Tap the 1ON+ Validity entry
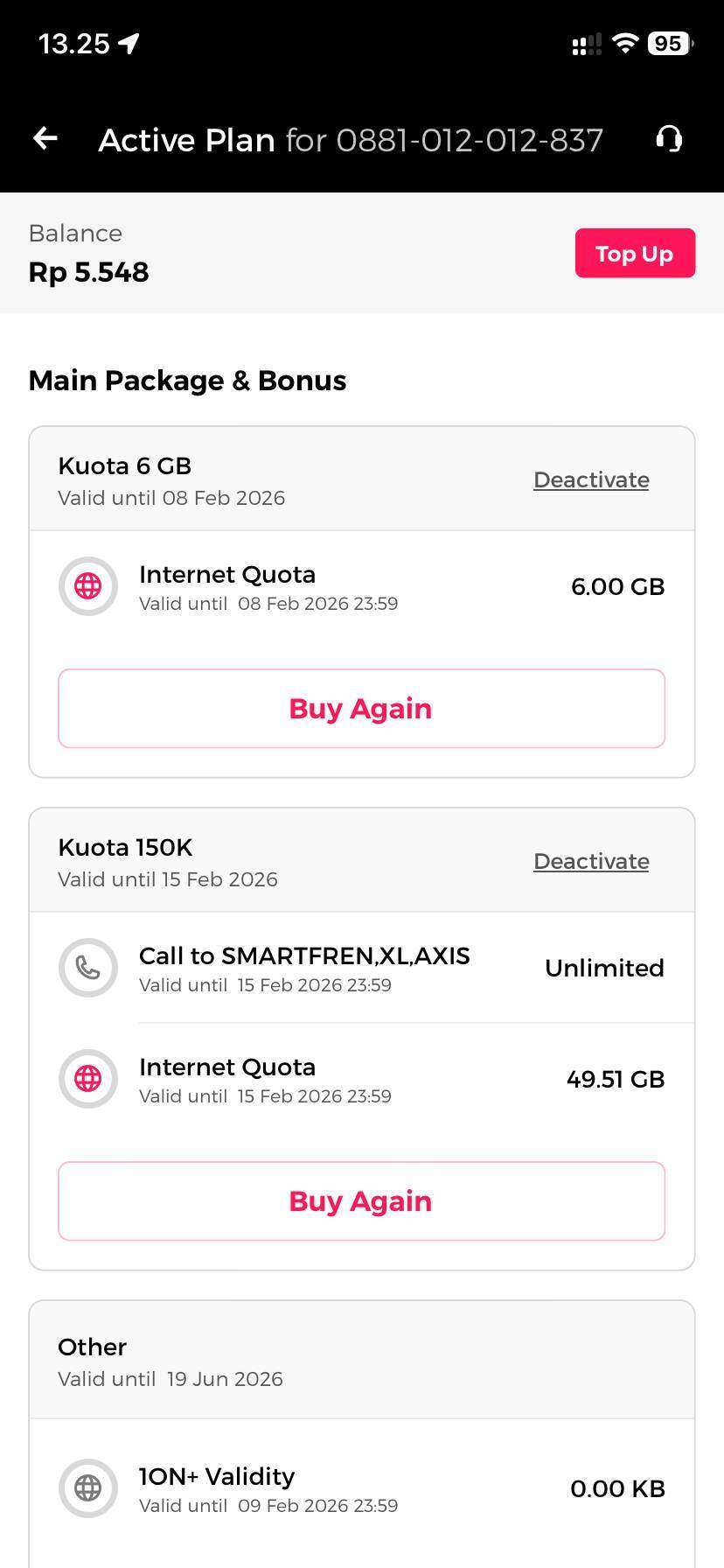724x1568 pixels. coord(268,1488)
